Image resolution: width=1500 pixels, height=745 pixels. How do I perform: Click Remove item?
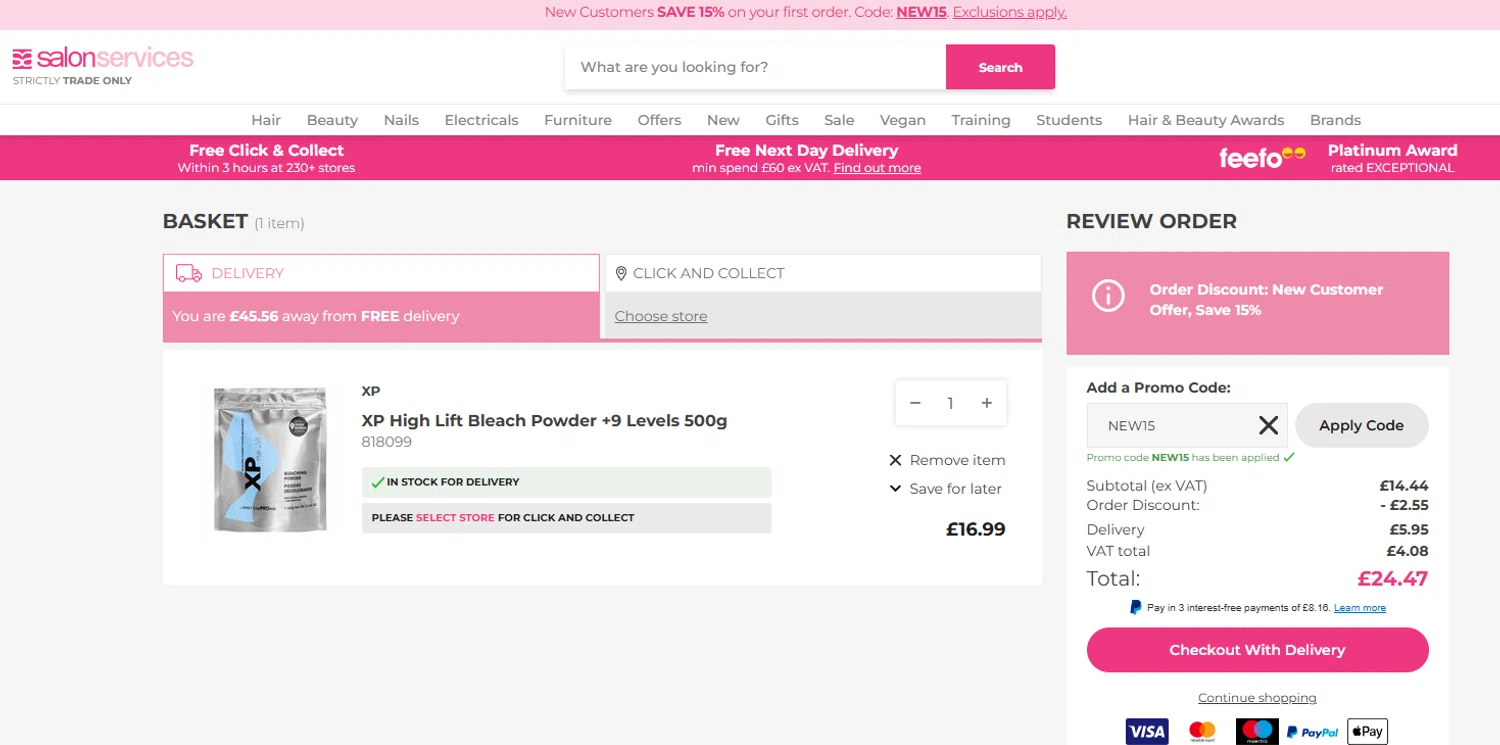click(957, 460)
